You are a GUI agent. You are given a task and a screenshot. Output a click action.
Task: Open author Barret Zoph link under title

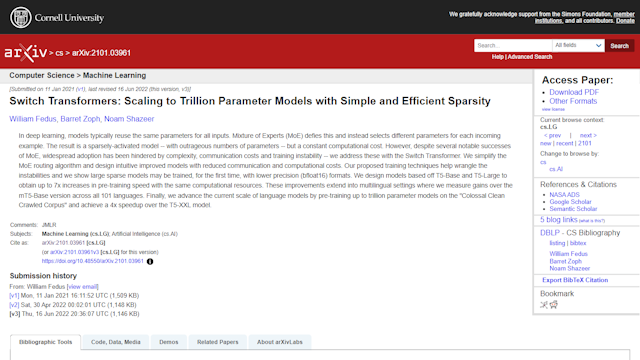[80, 119]
